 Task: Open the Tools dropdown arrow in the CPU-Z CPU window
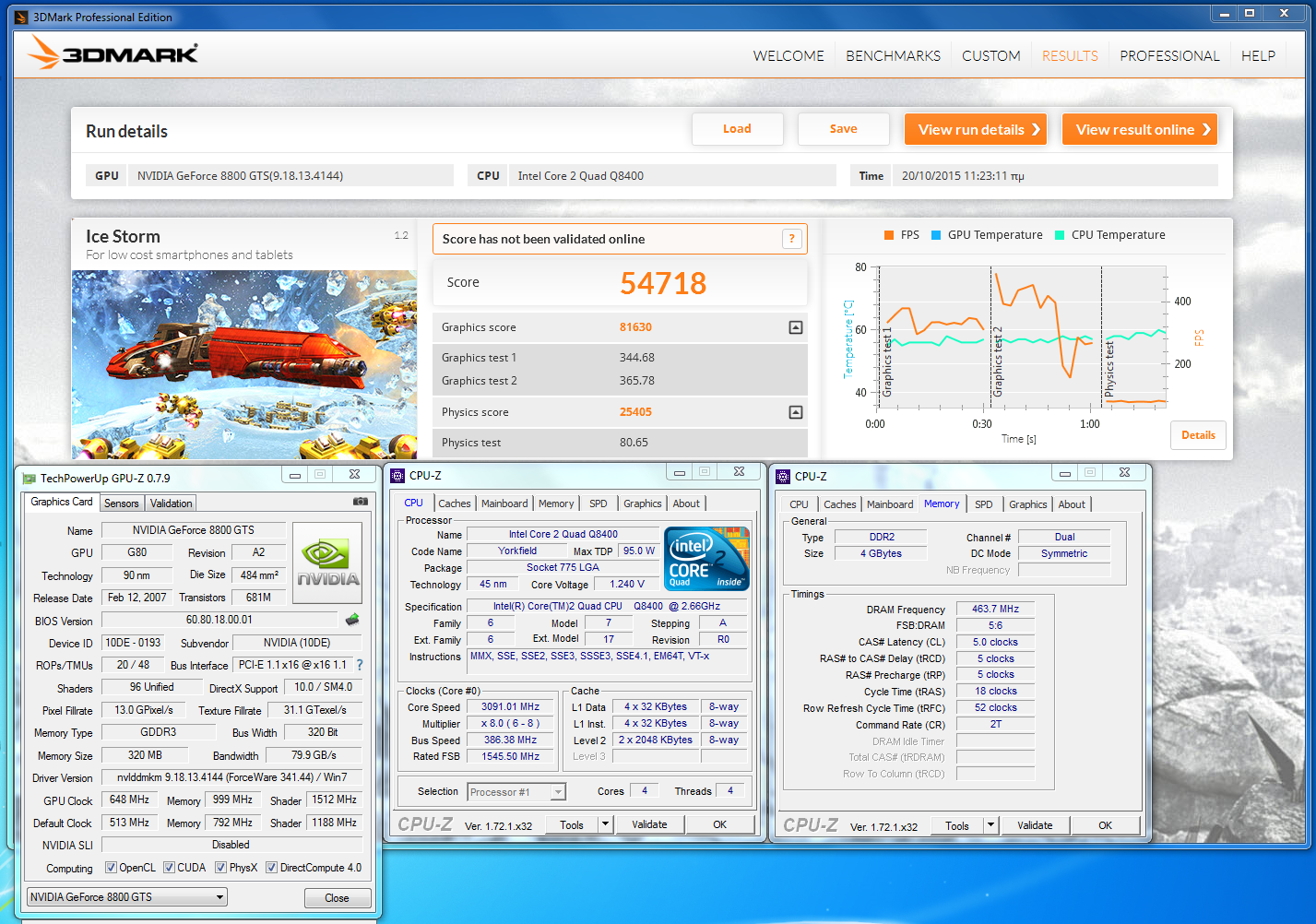[x=605, y=824]
